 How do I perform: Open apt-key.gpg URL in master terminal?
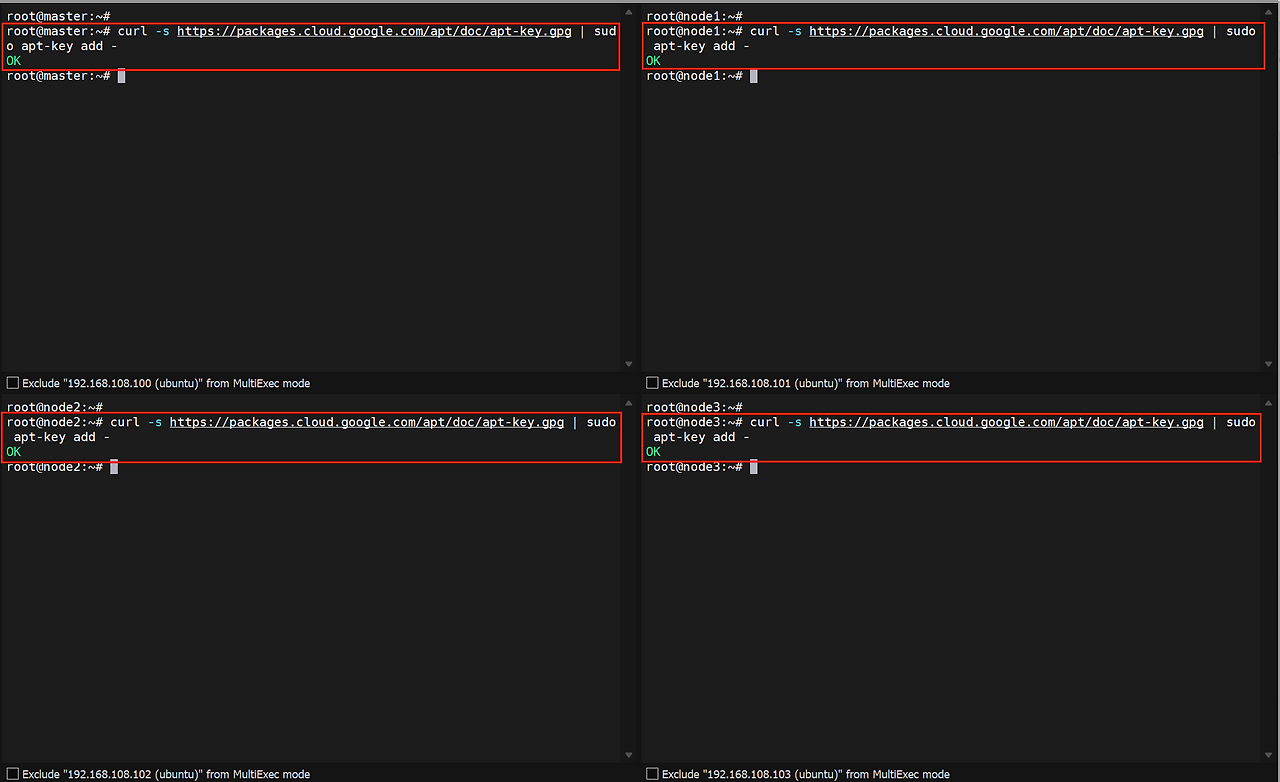pyautogui.click(x=375, y=31)
